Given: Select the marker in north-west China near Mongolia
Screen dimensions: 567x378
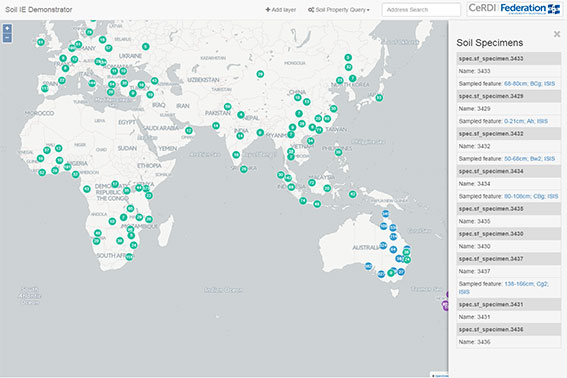Looking at the screenshot, I should click(260, 74).
